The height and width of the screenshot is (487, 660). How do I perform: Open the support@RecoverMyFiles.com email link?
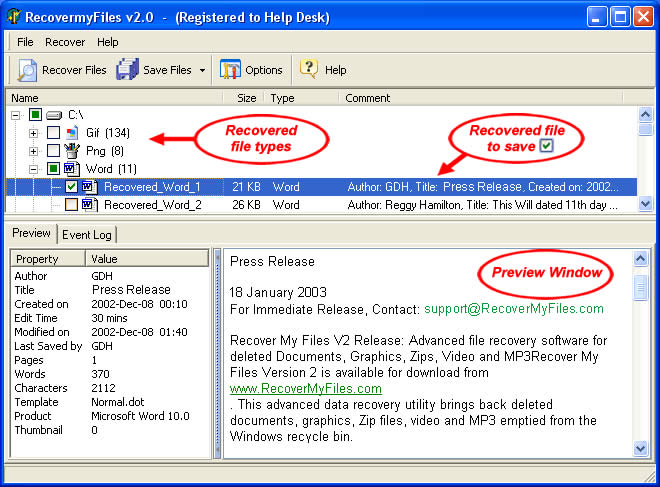[x=514, y=309]
